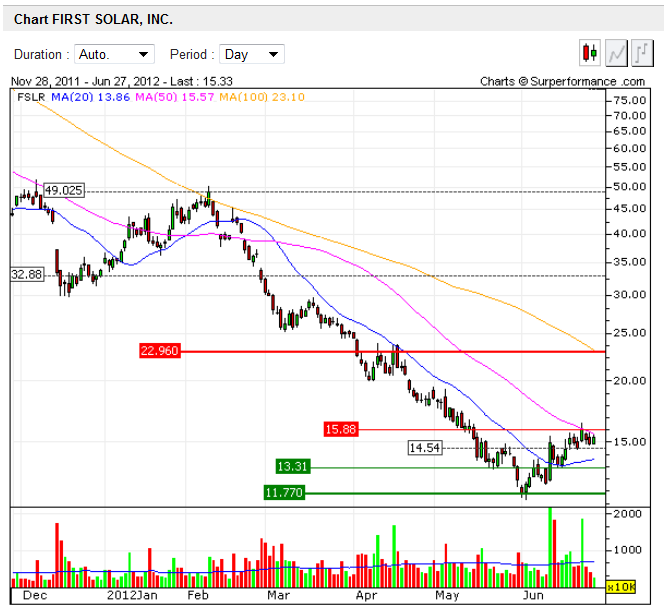Viewport: 664px width, 614px height.
Task: Click the FSLR ticker label in legend
Action: click(31, 96)
